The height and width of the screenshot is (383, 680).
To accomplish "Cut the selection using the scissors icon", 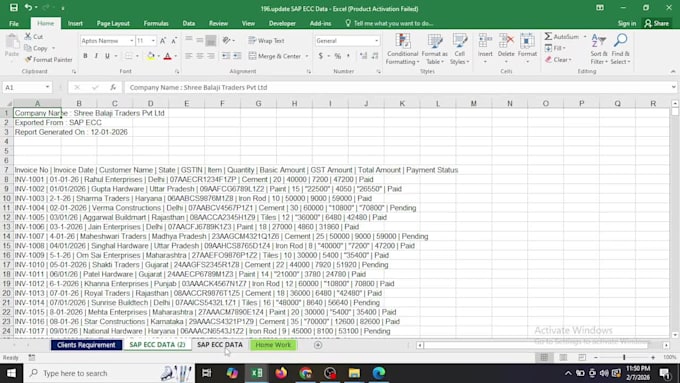I will pyautogui.click(x=34, y=37).
